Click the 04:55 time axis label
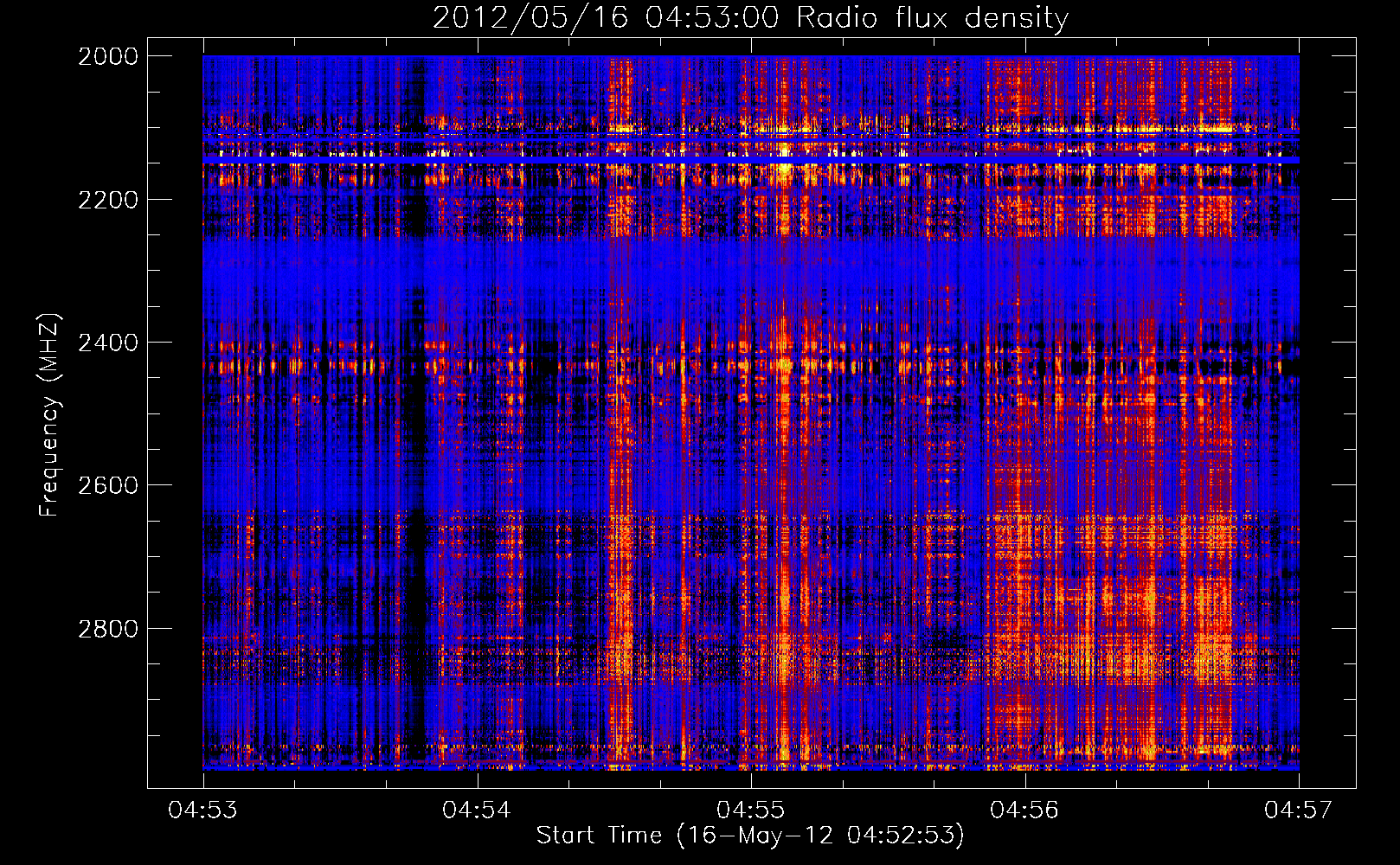 (x=751, y=810)
